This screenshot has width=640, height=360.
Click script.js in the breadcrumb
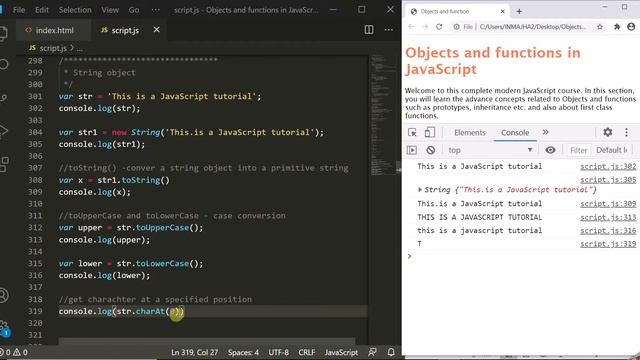52,48
